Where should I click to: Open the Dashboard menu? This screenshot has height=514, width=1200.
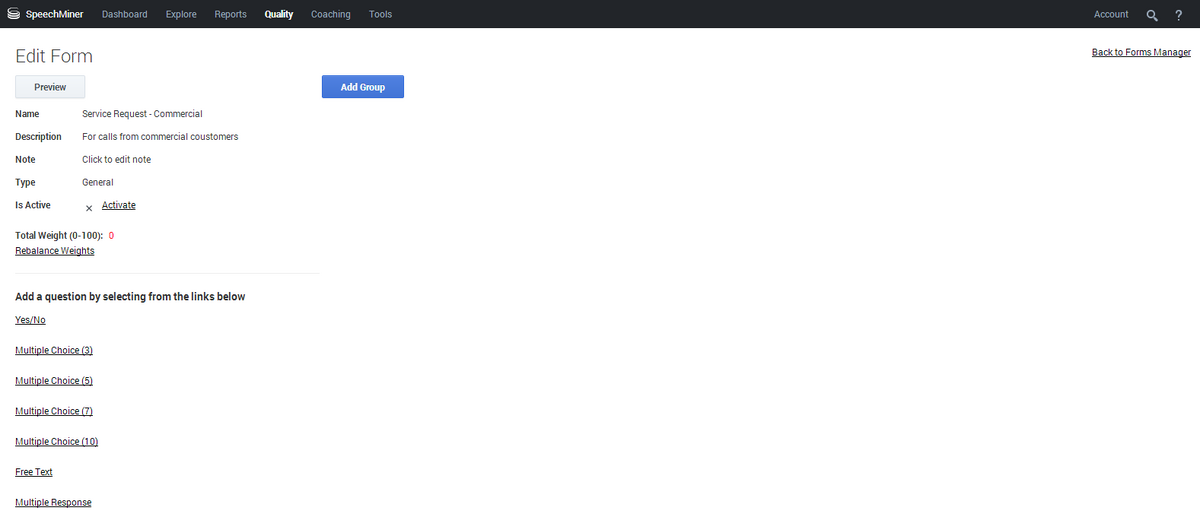[124, 15]
